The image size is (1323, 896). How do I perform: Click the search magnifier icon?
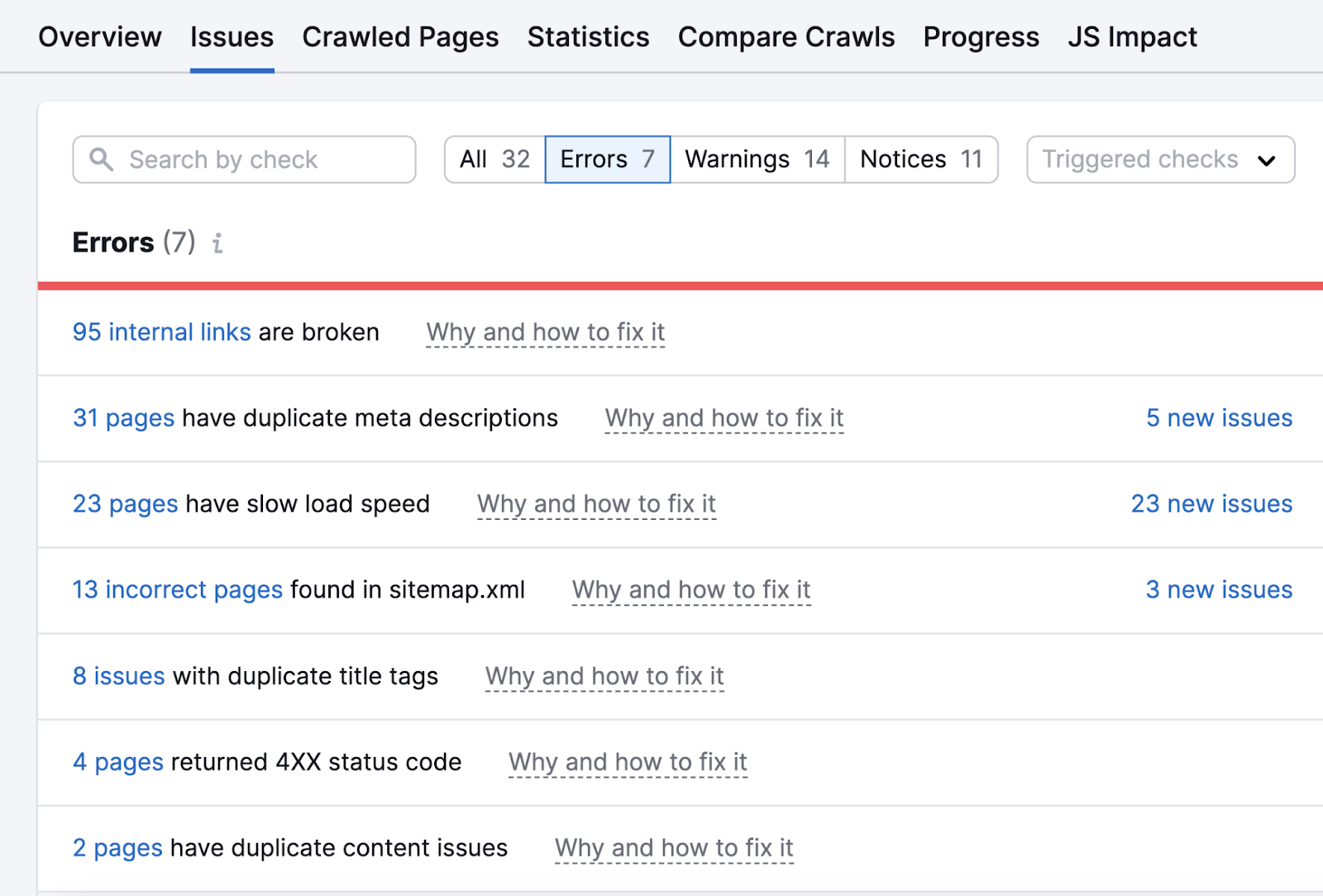click(x=102, y=160)
